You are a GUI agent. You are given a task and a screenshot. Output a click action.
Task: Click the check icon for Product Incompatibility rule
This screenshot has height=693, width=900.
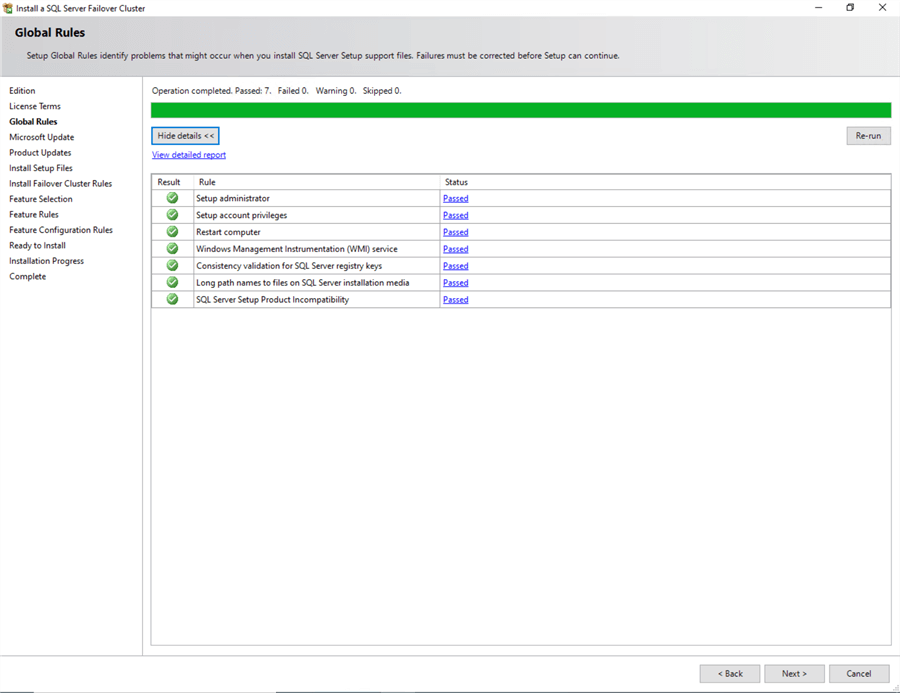[172, 299]
